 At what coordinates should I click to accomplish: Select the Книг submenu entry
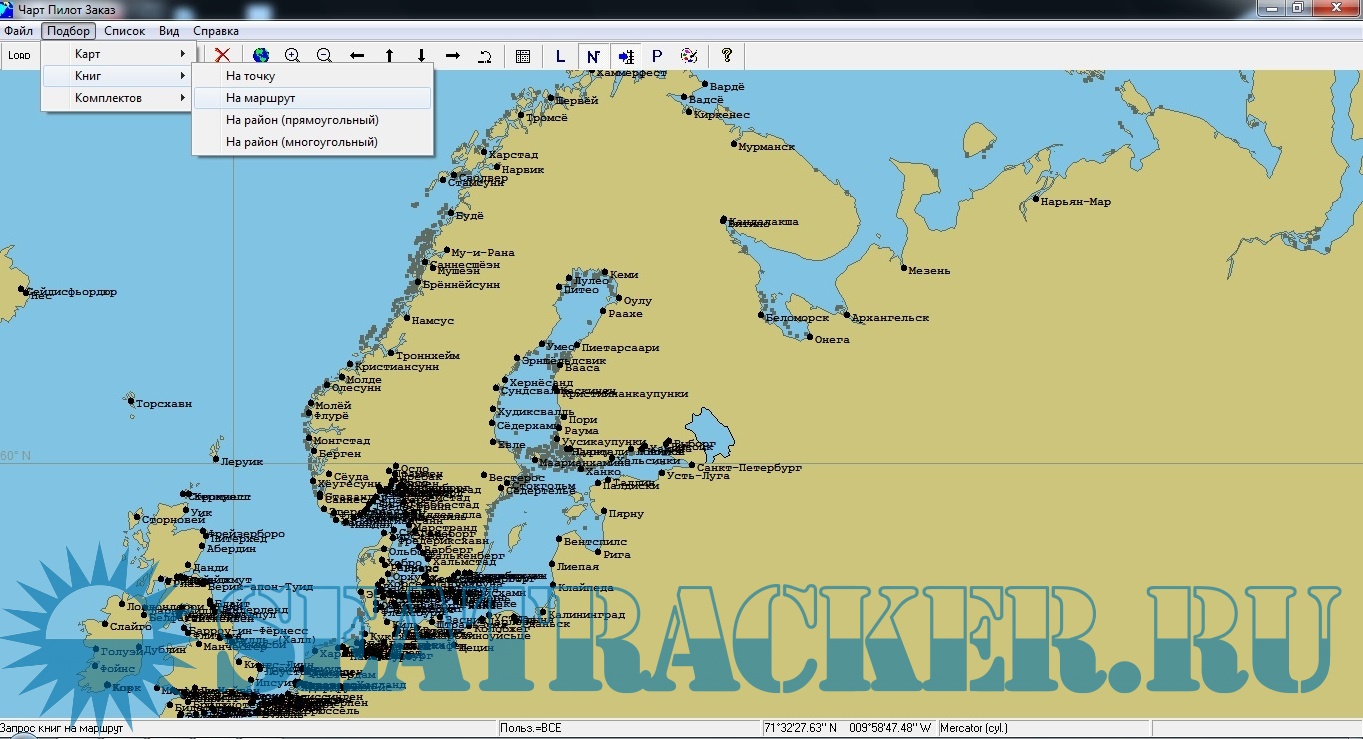[117, 76]
